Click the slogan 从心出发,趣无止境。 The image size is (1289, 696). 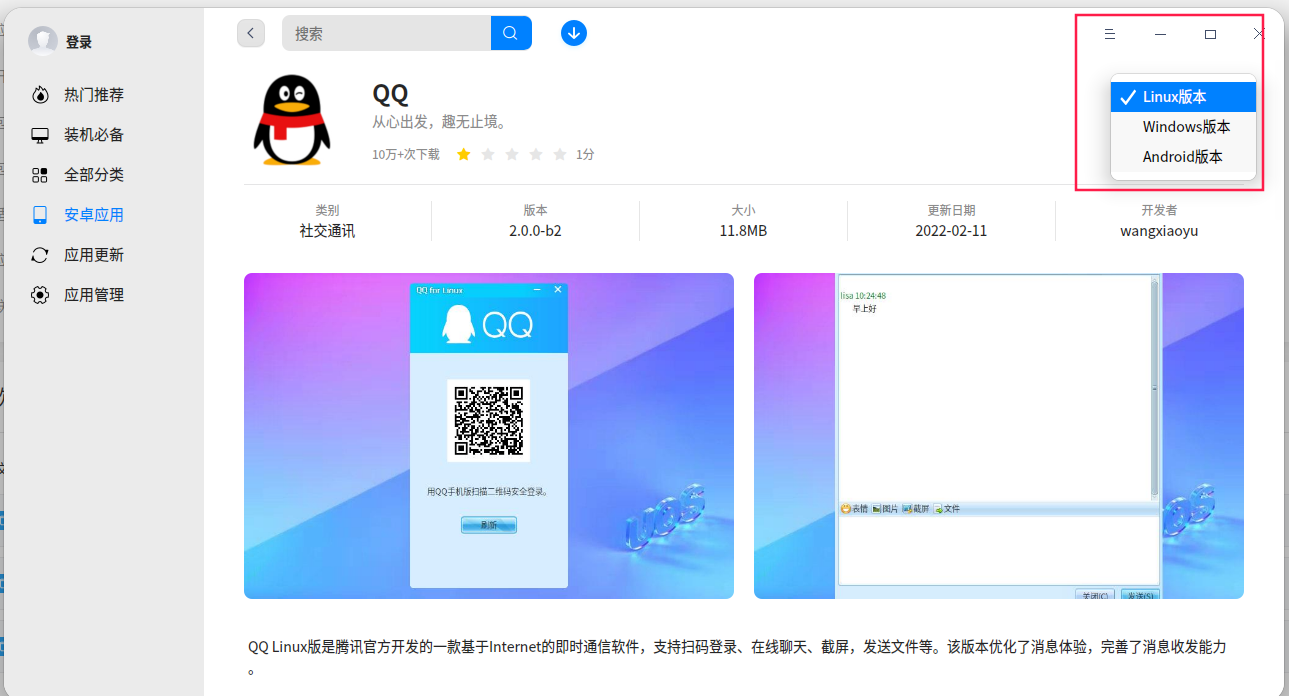pos(441,123)
